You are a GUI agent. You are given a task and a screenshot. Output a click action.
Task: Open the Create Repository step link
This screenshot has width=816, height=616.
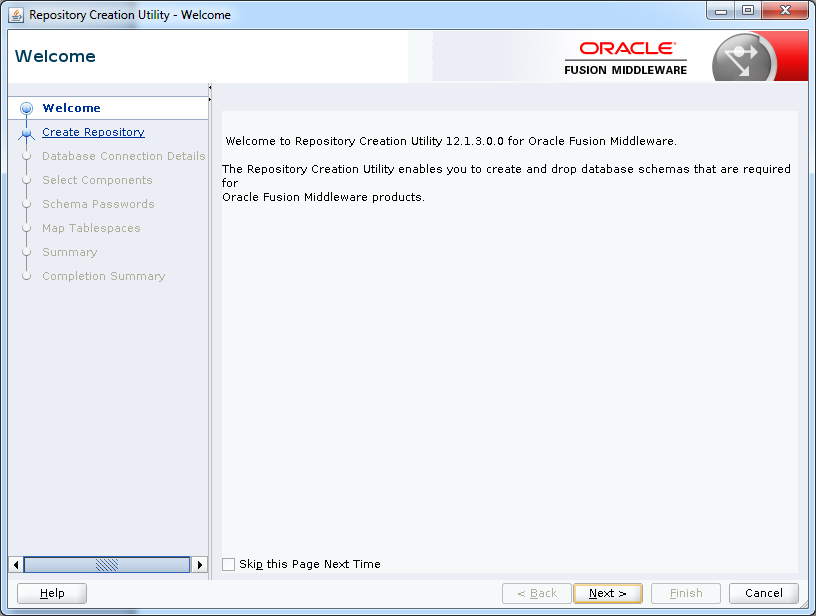point(93,132)
